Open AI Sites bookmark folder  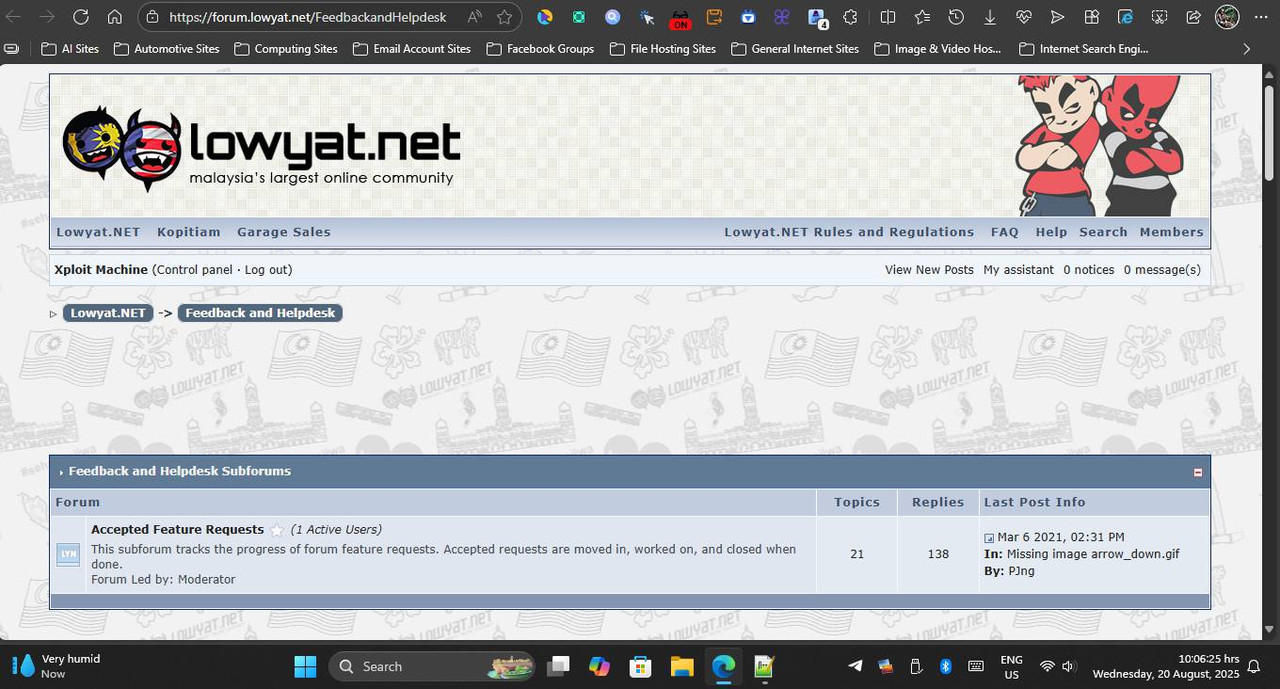pos(70,48)
